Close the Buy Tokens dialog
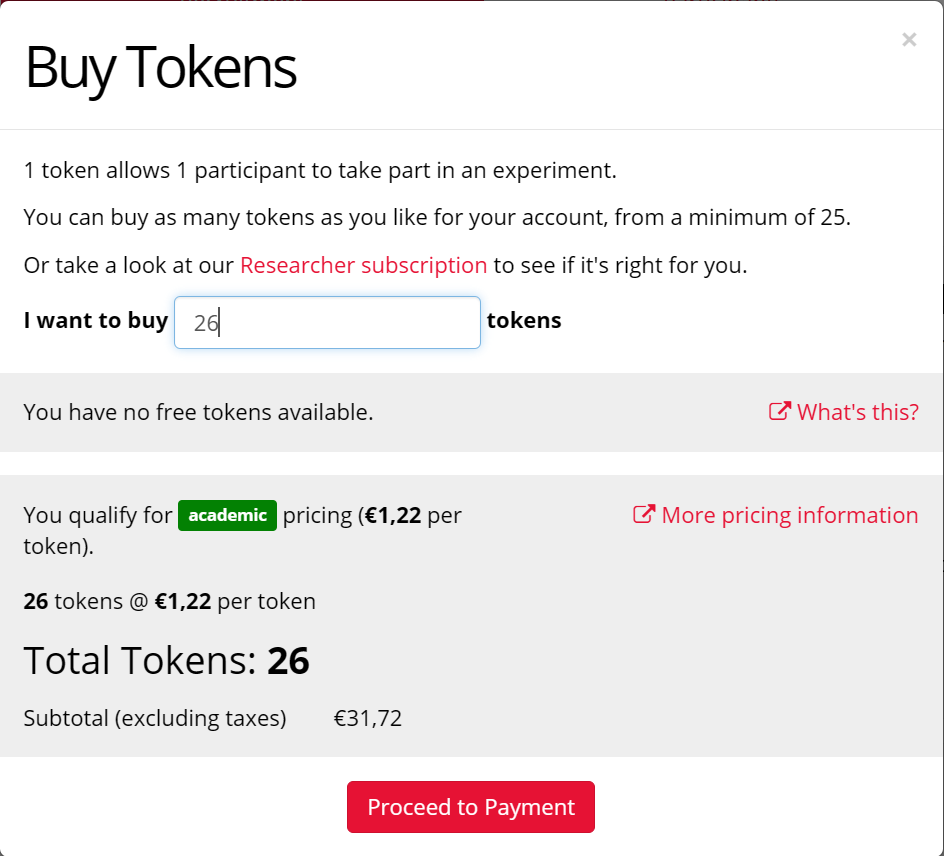 [908, 40]
